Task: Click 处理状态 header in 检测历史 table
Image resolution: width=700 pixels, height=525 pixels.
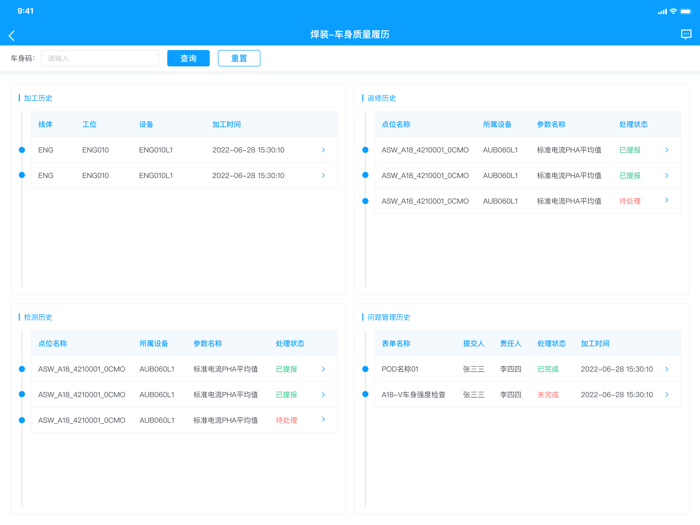Action: [x=290, y=344]
